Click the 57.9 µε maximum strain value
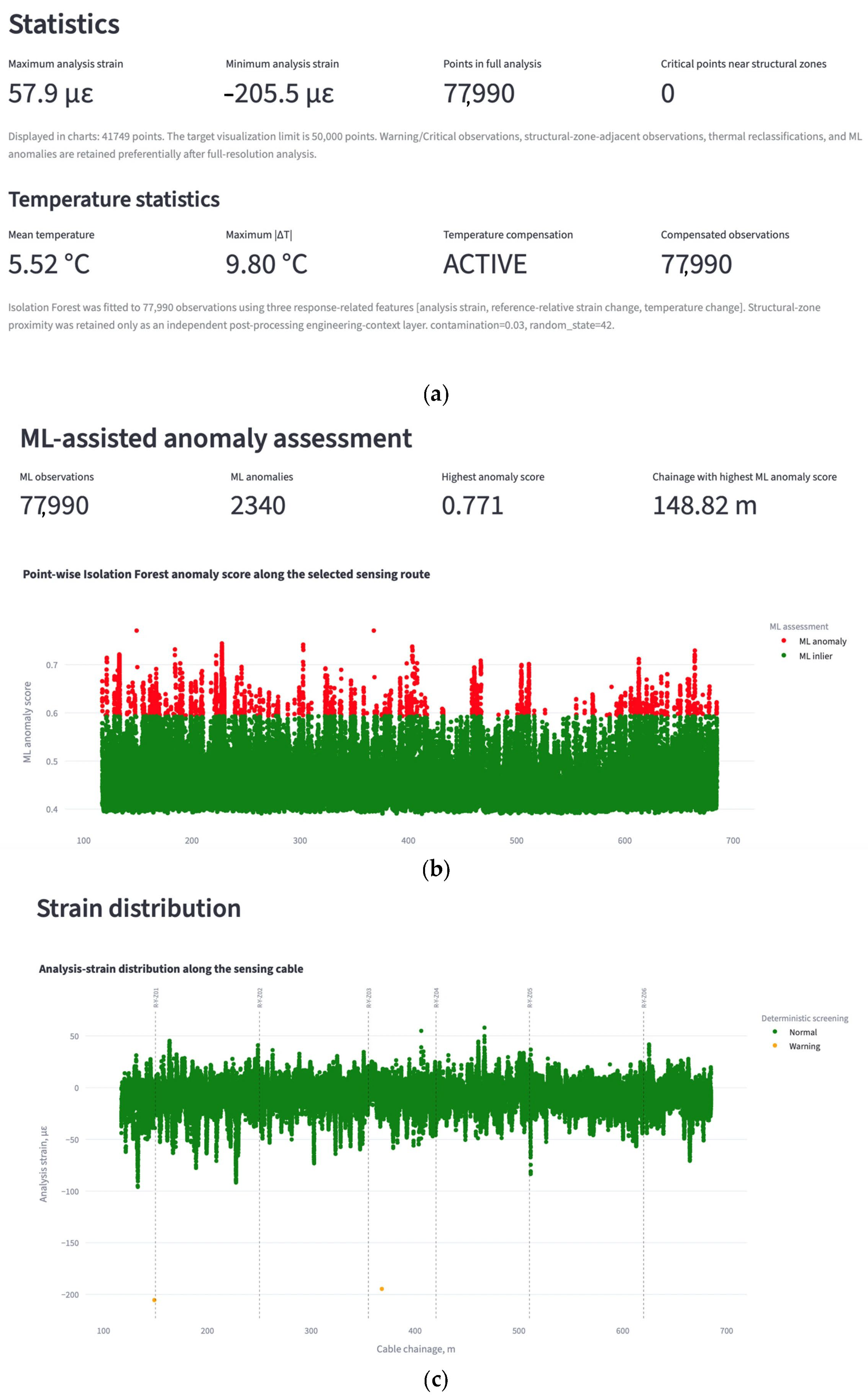The width and height of the screenshot is (868, 1400). [x=51, y=94]
